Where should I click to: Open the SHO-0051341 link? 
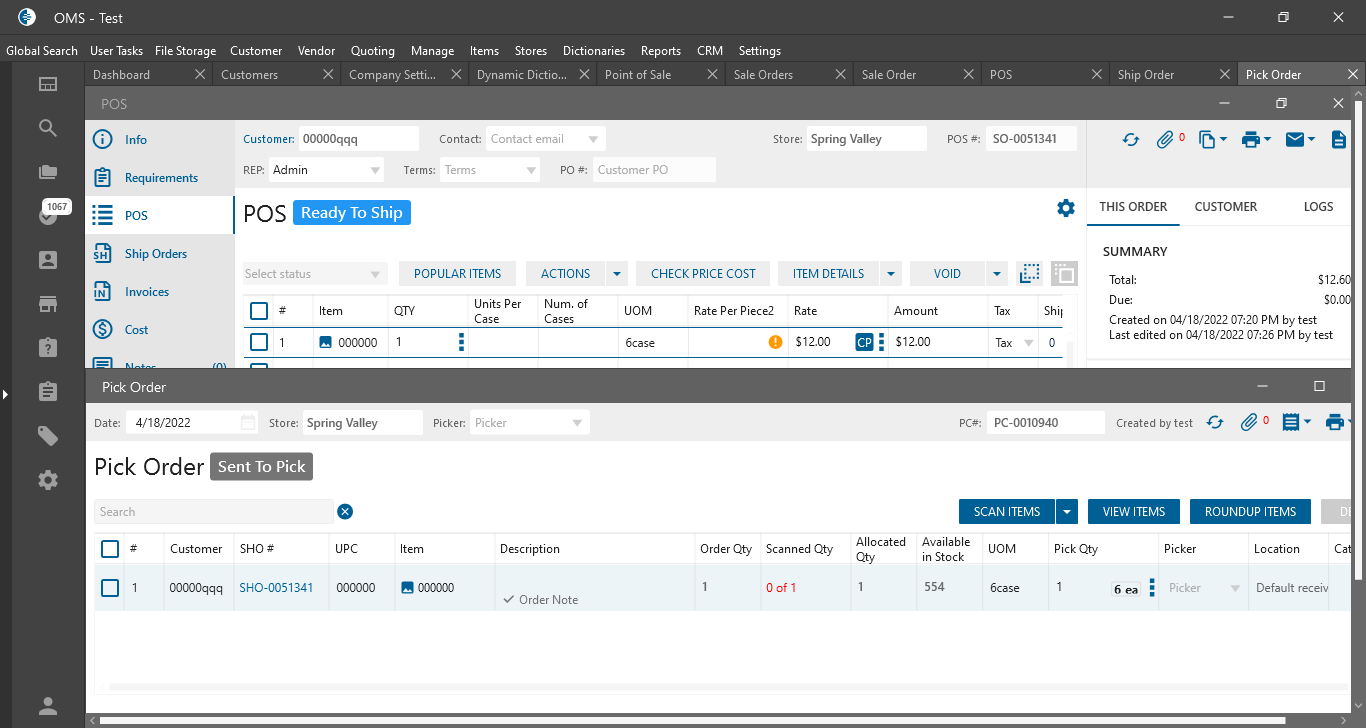pyautogui.click(x=276, y=588)
